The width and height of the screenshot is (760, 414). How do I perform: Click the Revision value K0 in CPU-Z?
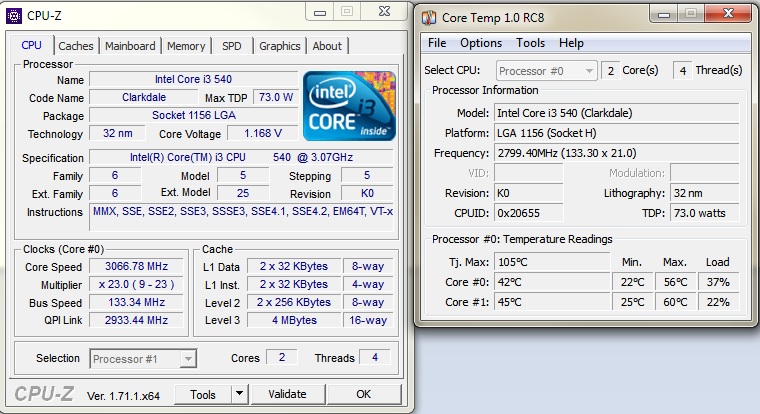pyautogui.click(x=367, y=193)
